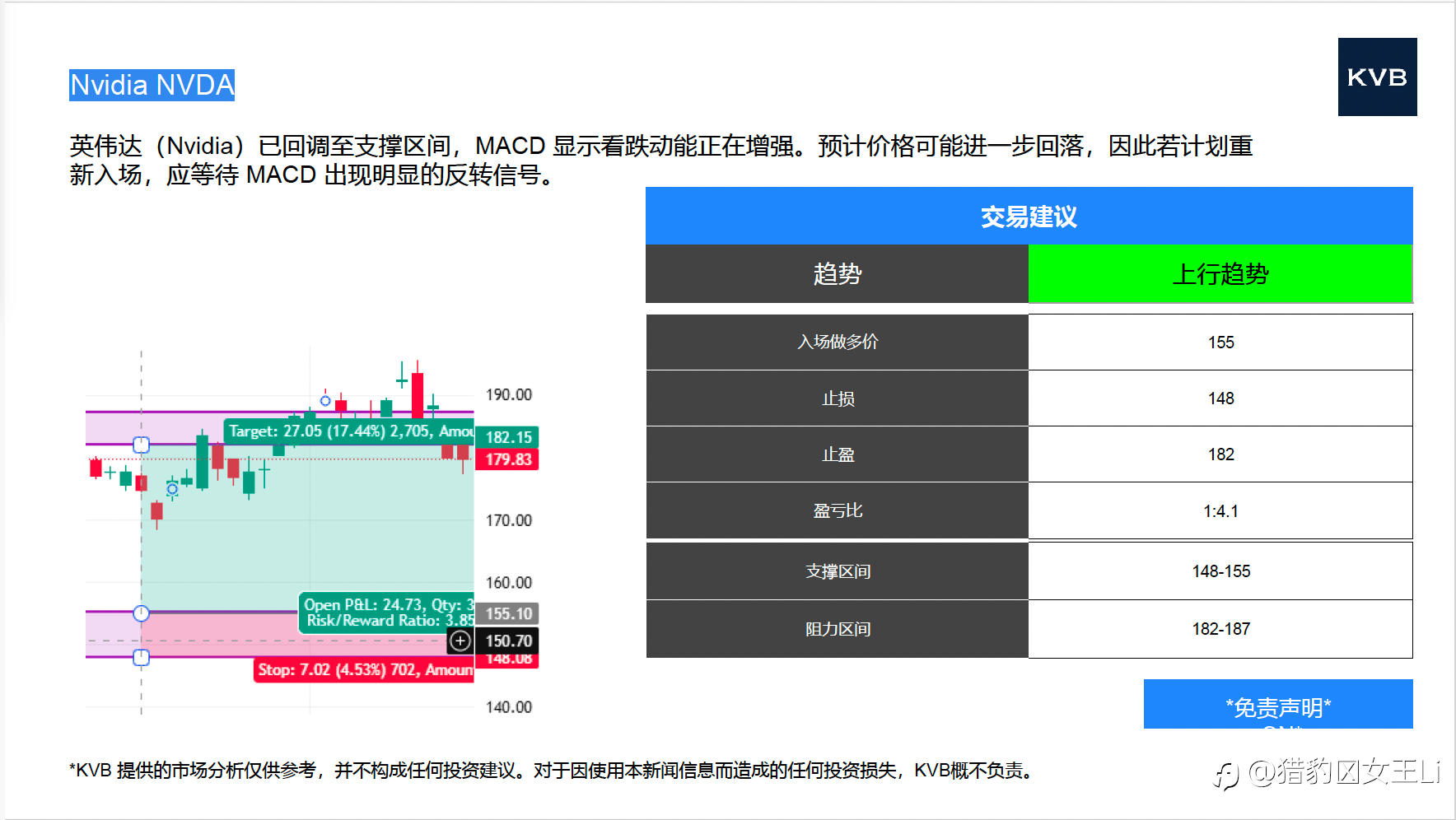Click the entry line circle handle
Image resolution: width=1456 pixels, height=820 pixels.
(x=142, y=613)
